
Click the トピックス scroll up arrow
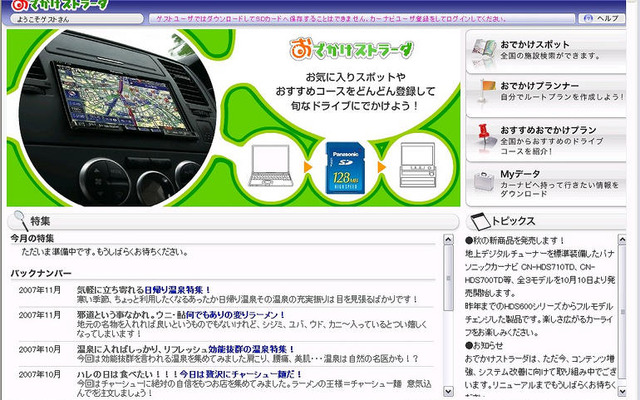[x=622, y=240]
